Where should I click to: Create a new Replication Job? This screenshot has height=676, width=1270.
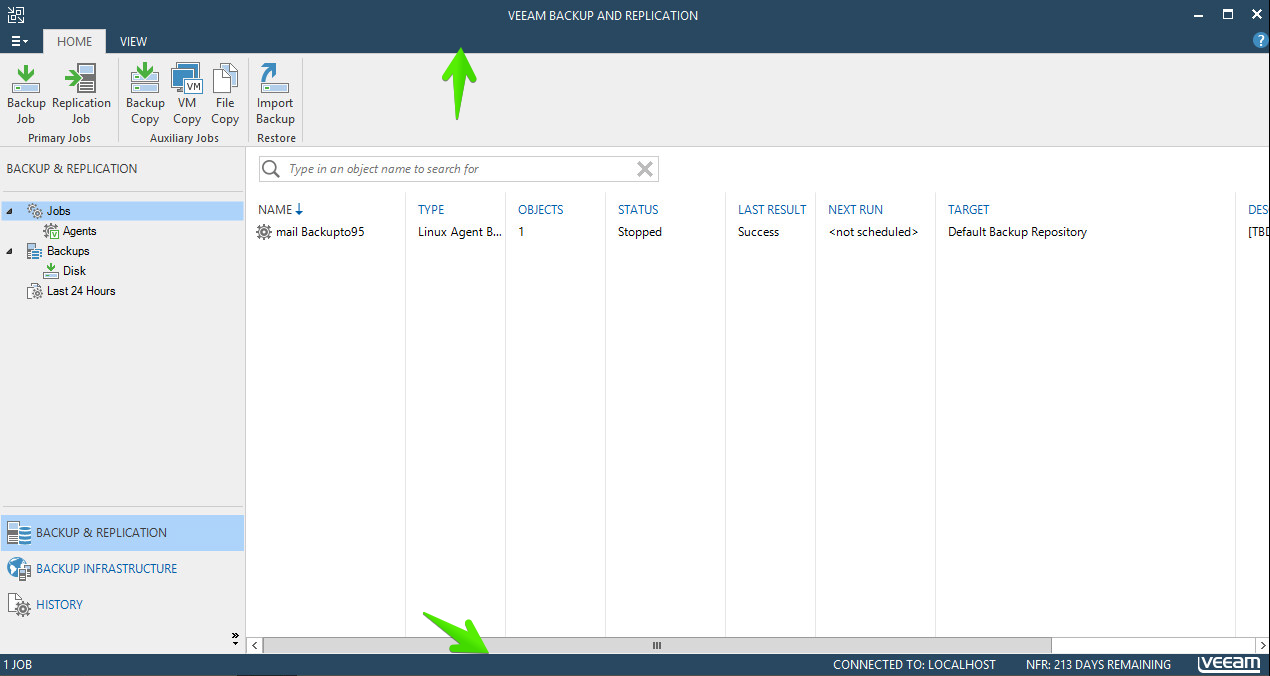click(81, 95)
